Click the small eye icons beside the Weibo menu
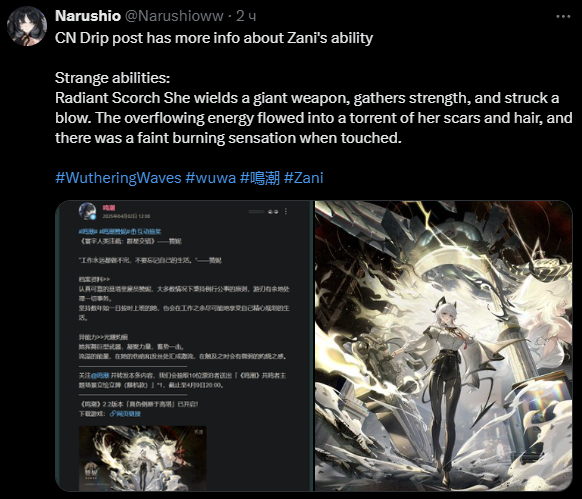This screenshot has width=582, height=499. (273, 212)
